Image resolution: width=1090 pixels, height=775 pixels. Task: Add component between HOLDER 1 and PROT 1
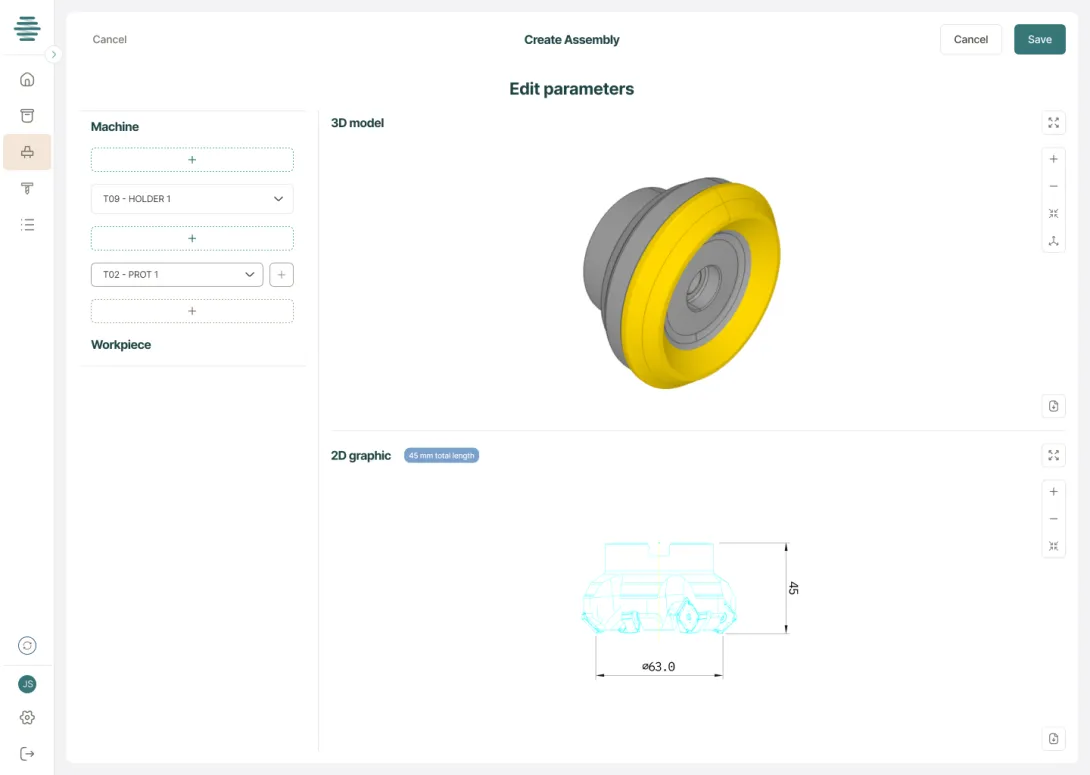click(x=192, y=238)
